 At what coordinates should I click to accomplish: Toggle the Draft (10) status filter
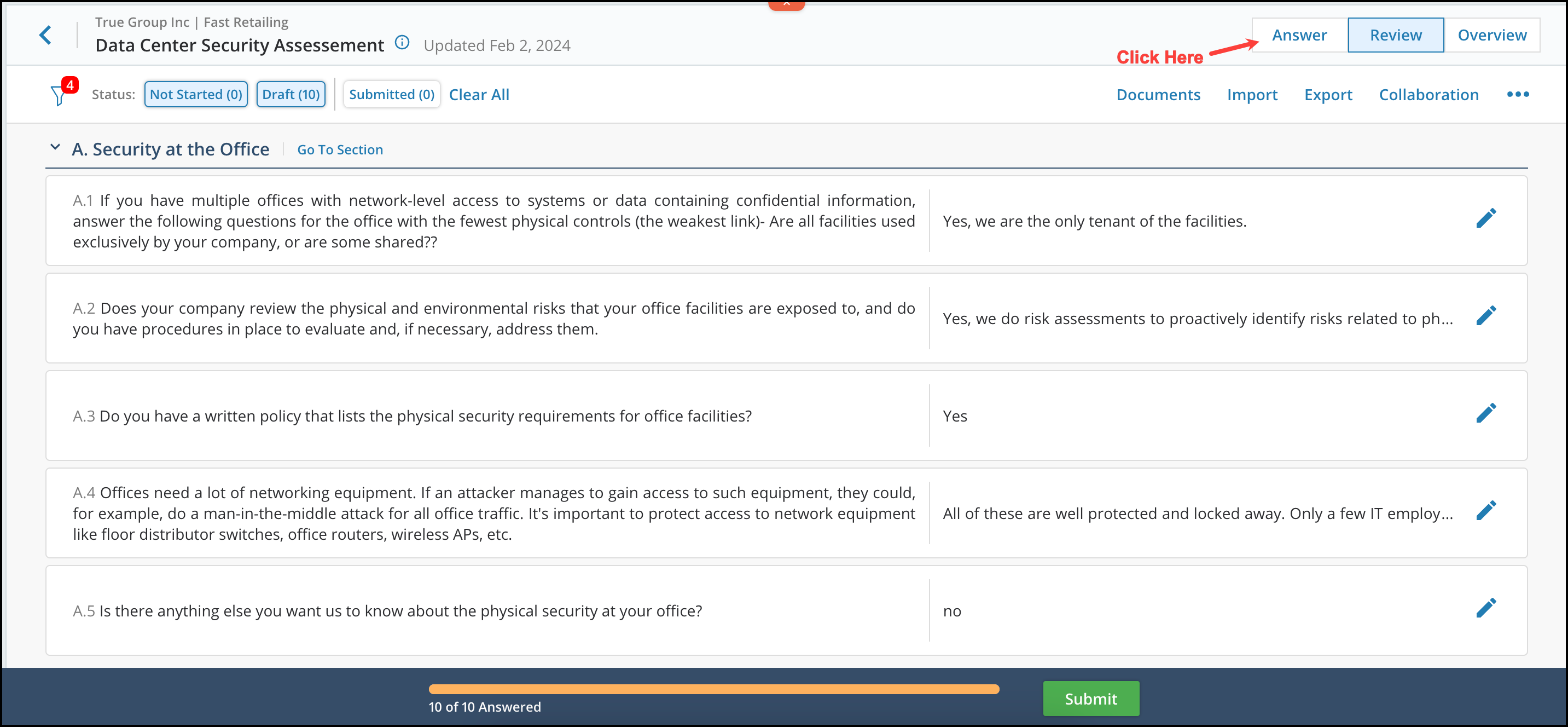[x=291, y=94]
